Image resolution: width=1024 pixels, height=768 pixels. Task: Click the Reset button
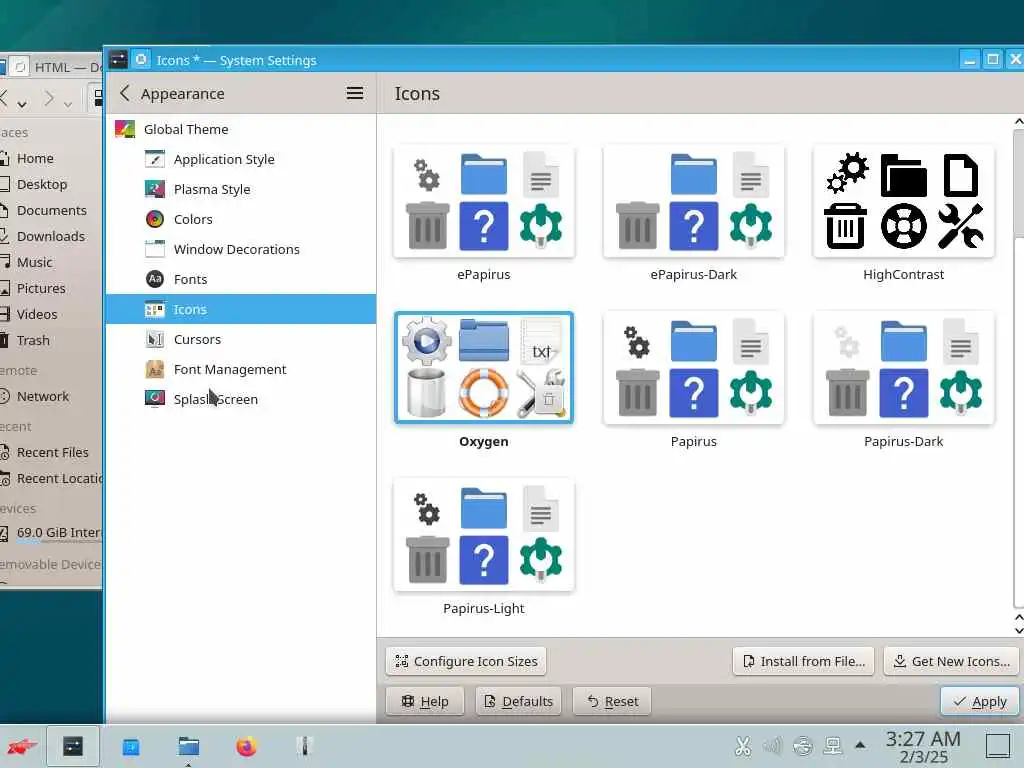tap(612, 701)
